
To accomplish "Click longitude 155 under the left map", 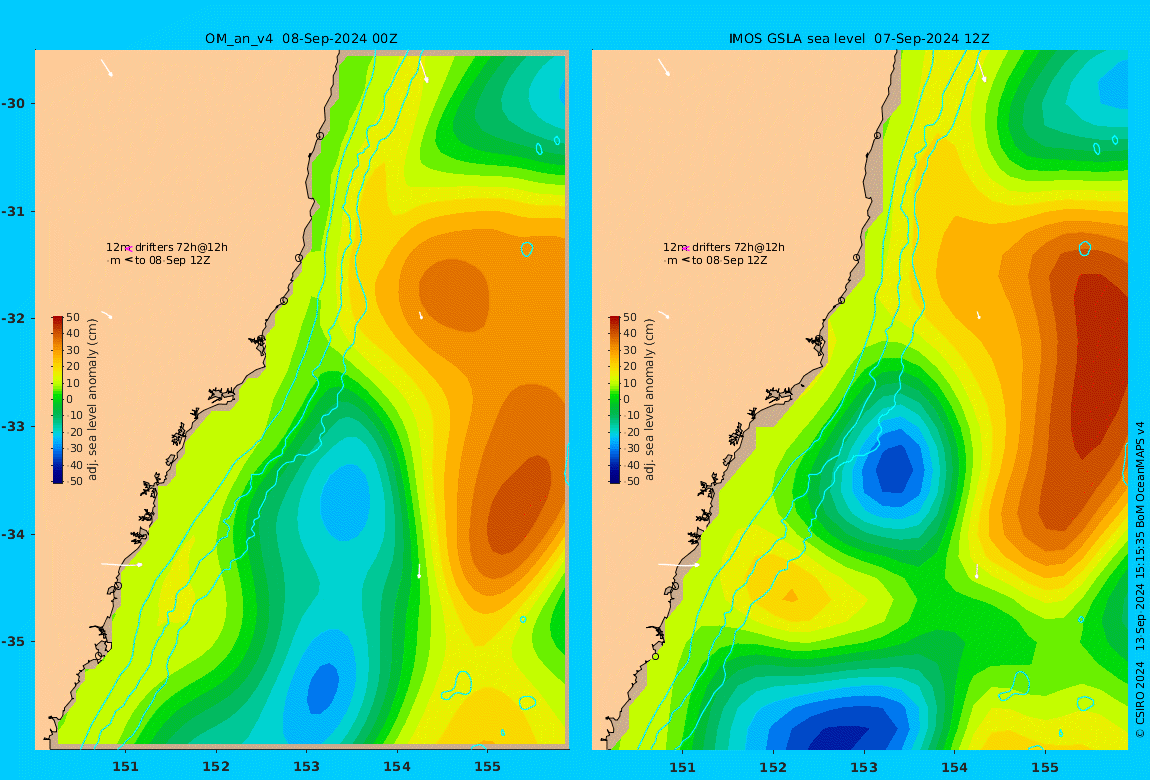I will click(x=488, y=767).
